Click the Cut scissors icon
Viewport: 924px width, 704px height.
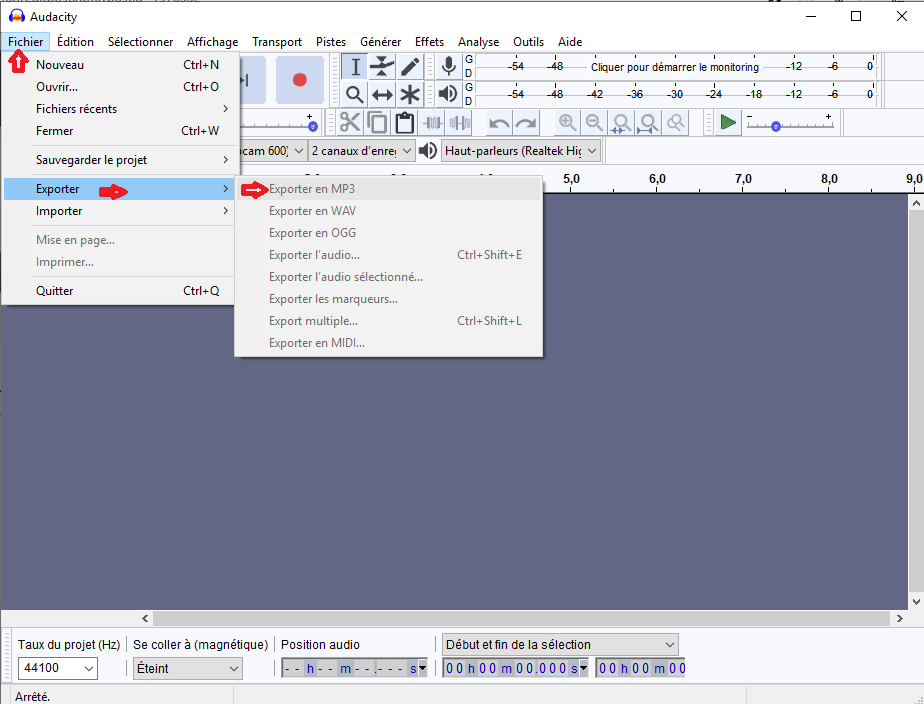350,123
